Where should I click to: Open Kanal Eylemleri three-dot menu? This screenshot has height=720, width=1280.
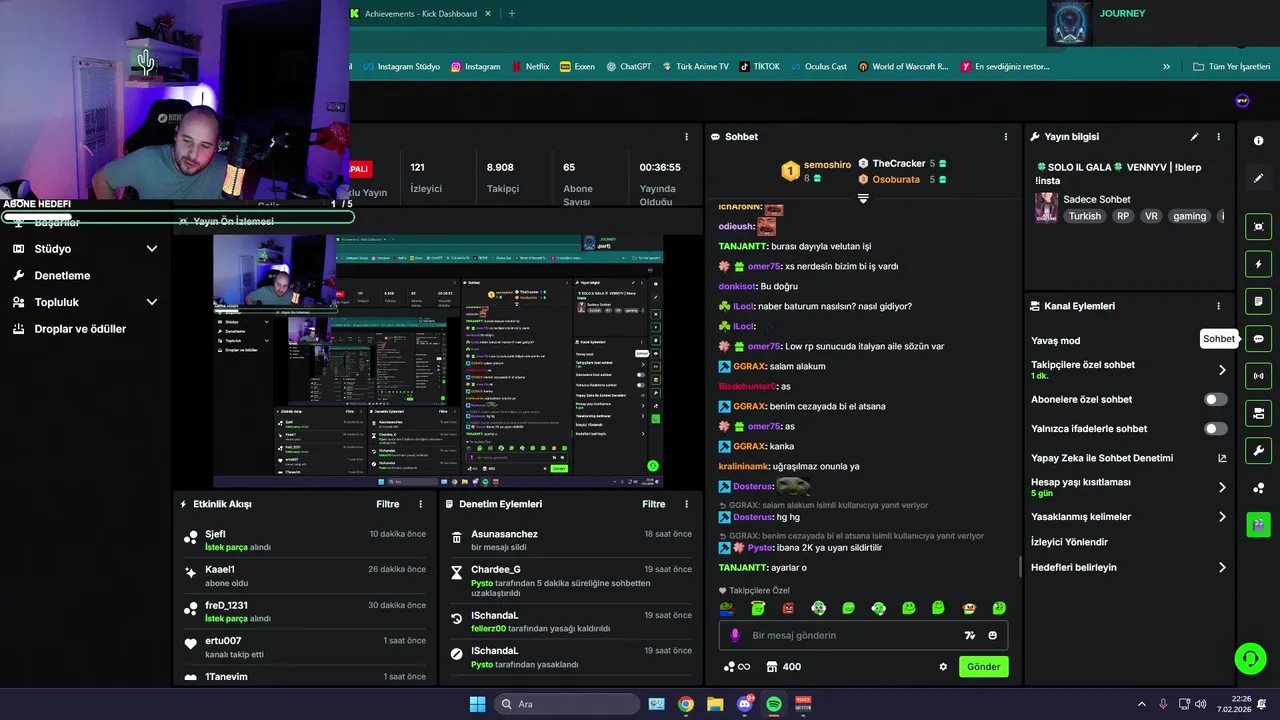(1218, 306)
